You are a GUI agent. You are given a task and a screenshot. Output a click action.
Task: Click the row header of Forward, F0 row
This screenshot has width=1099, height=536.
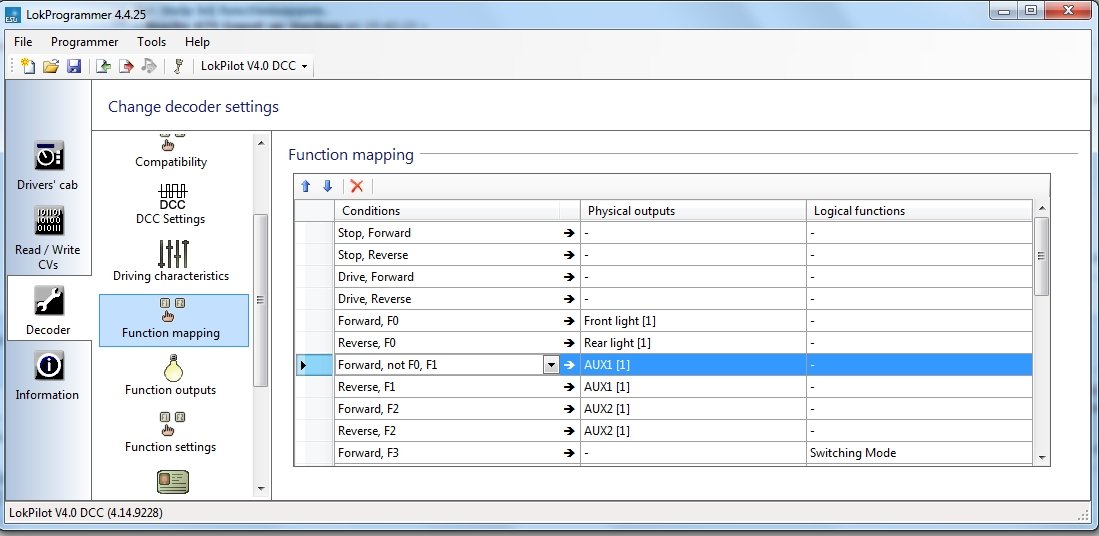(x=314, y=321)
